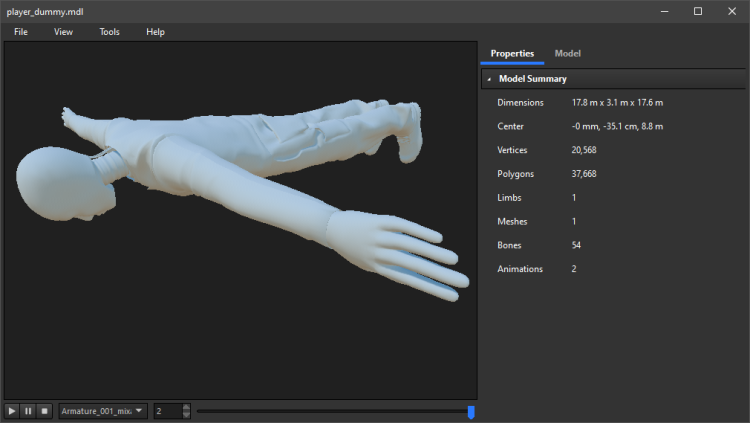The width and height of the screenshot is (750, 423).
Task: Collapse the Model Summary section
Action: pyautogui.click(x=489, y=79)
